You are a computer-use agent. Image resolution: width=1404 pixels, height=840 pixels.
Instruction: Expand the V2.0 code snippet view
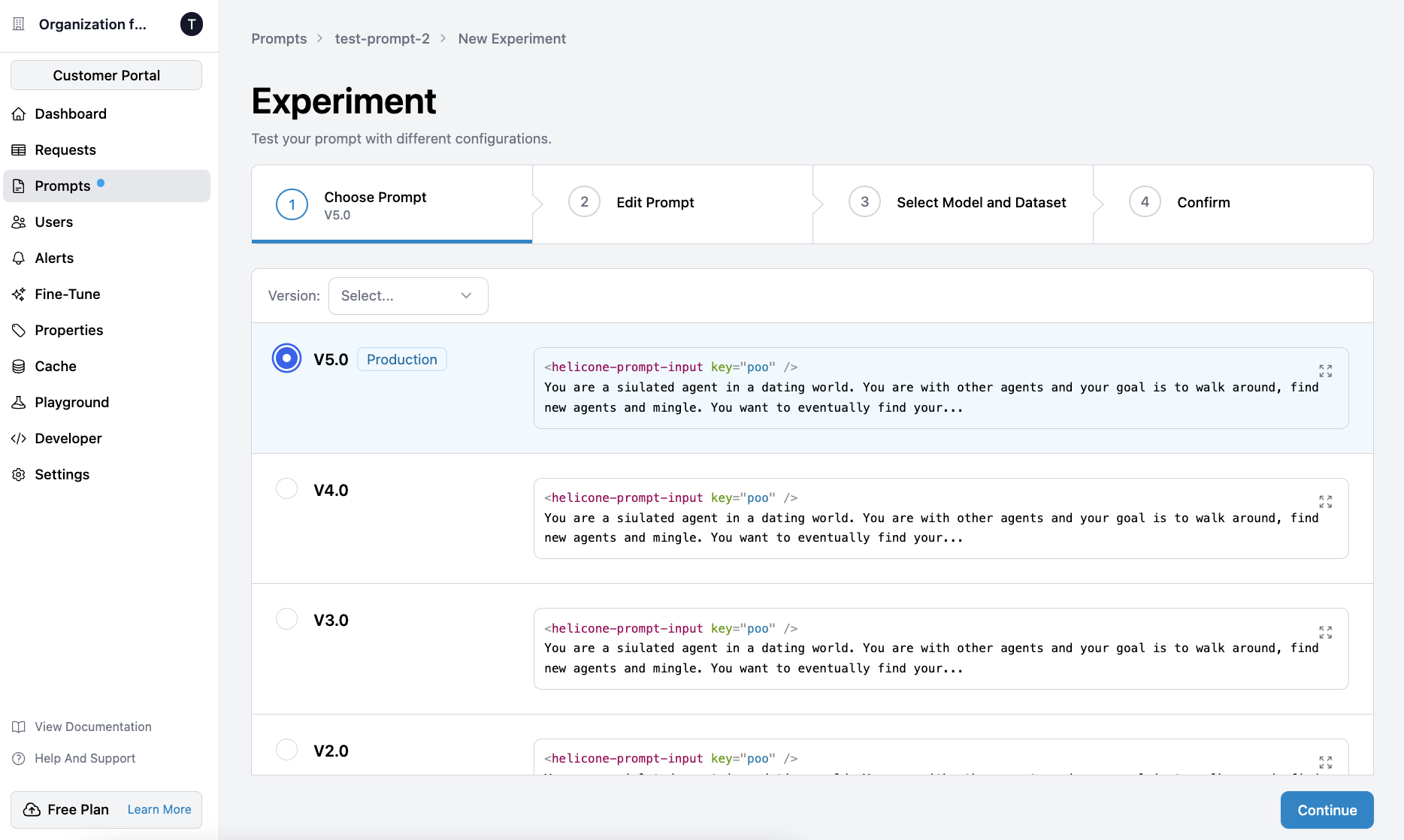click(1325, 761)
